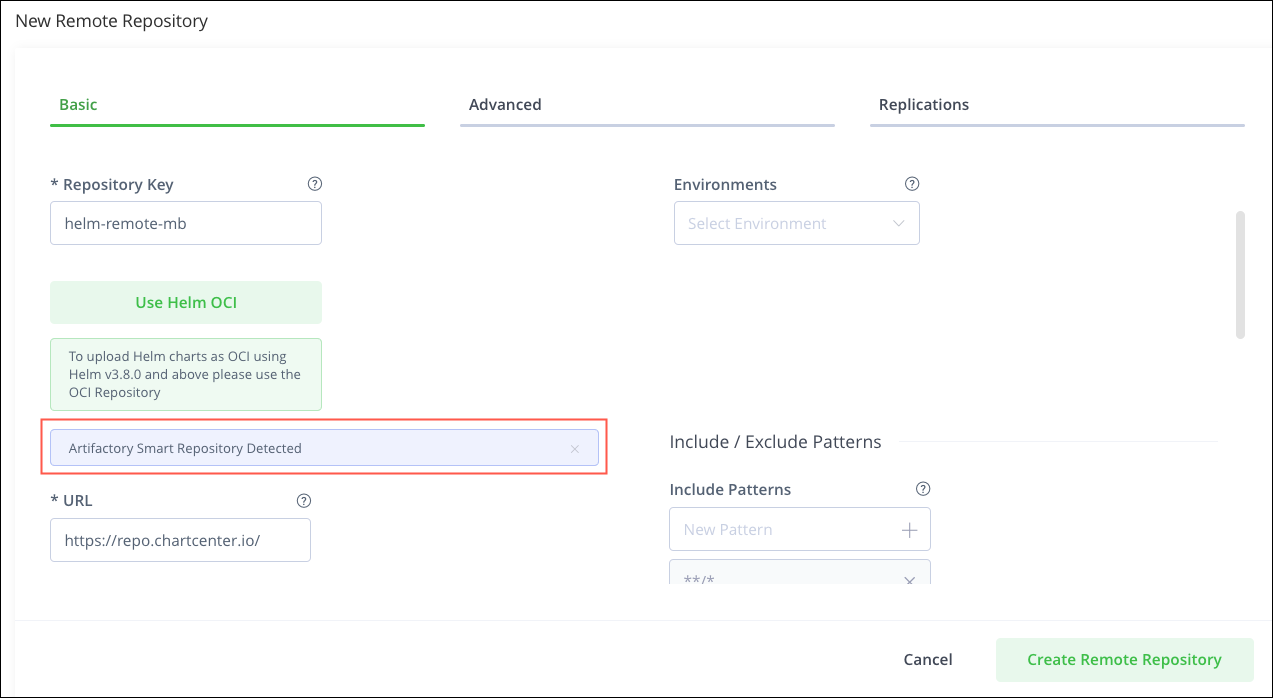Click the Environments dropdown chevron
Screen dimensions: 1273x698
898,223
